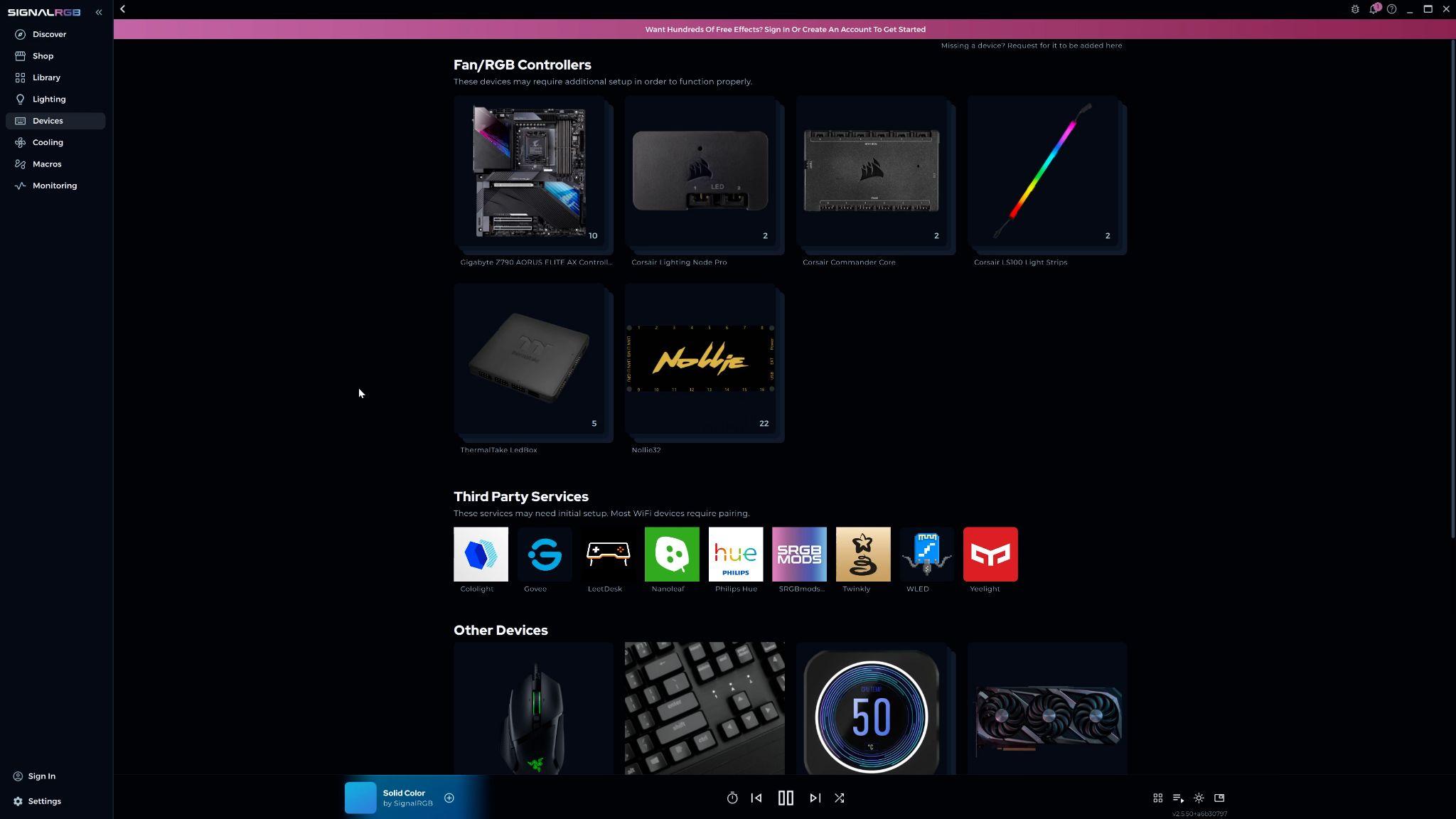Image resolution: width=1456 pixels, height=819 pixels.
Task: Open the Corsair LS100 Light Strips card
Action: tap(1047, 176)
